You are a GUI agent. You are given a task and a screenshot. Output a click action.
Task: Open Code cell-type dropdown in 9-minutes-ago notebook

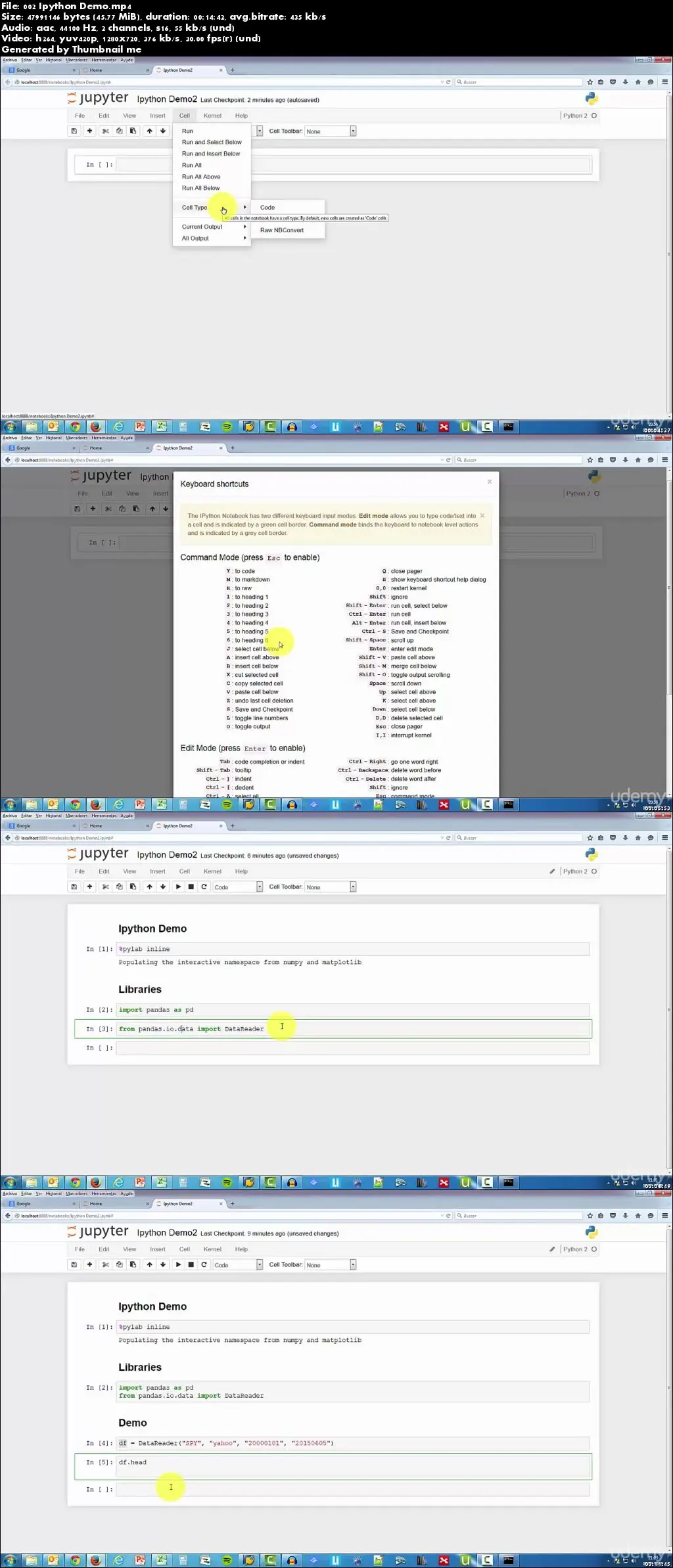pyautogui.click(x=238, y=1264)
